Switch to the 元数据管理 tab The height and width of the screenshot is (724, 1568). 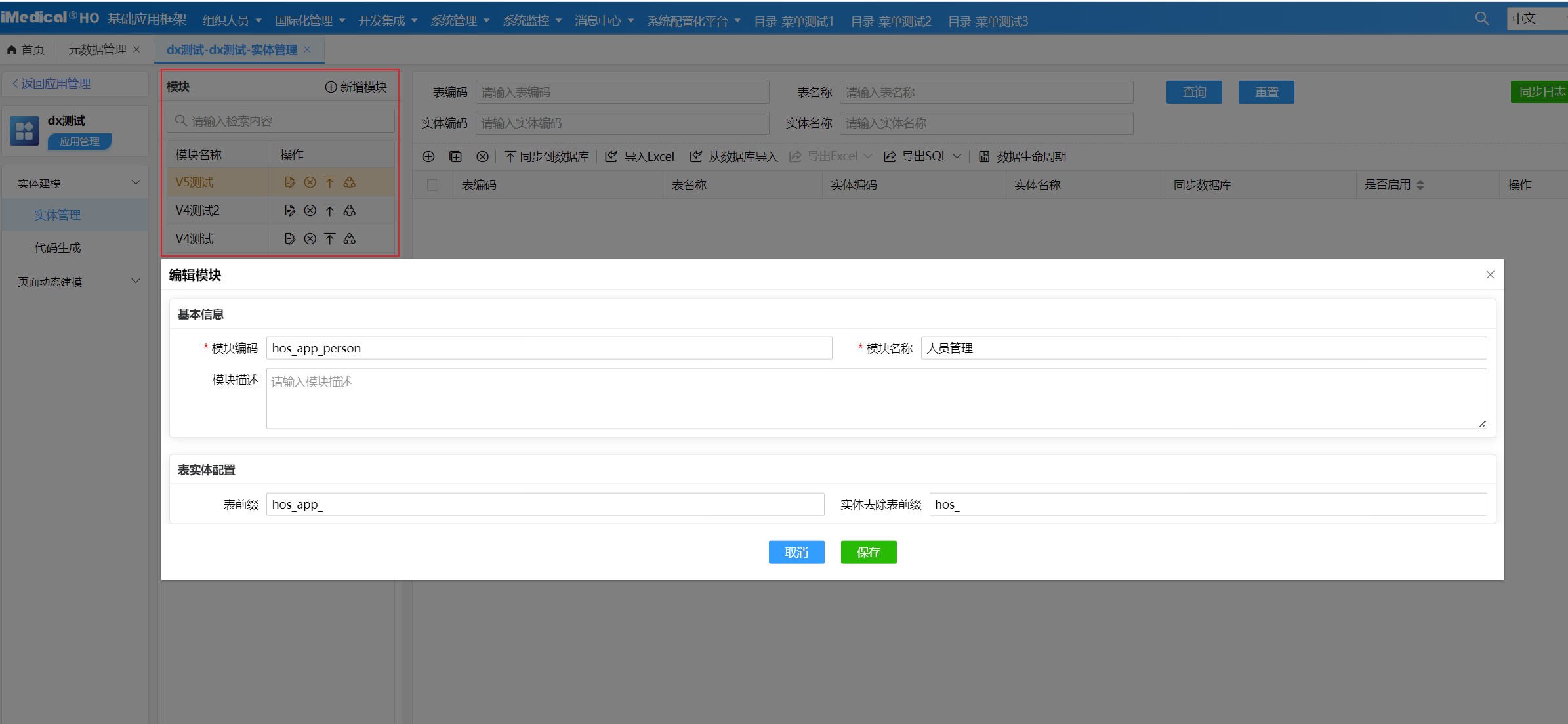97,50
